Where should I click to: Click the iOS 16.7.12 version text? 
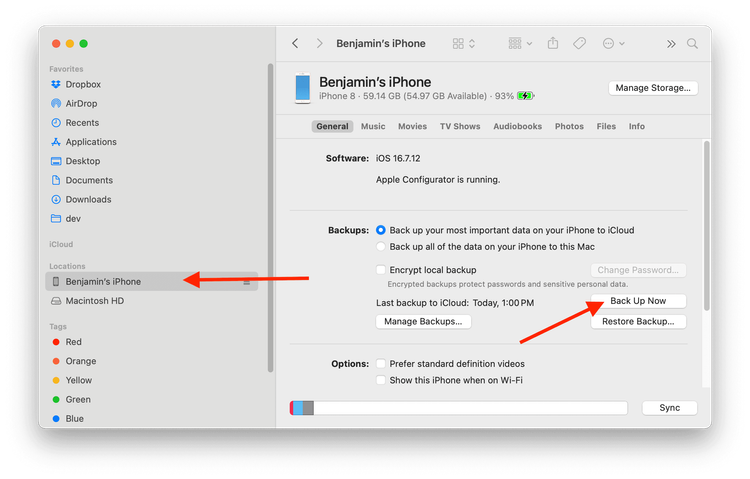[398, 158]
